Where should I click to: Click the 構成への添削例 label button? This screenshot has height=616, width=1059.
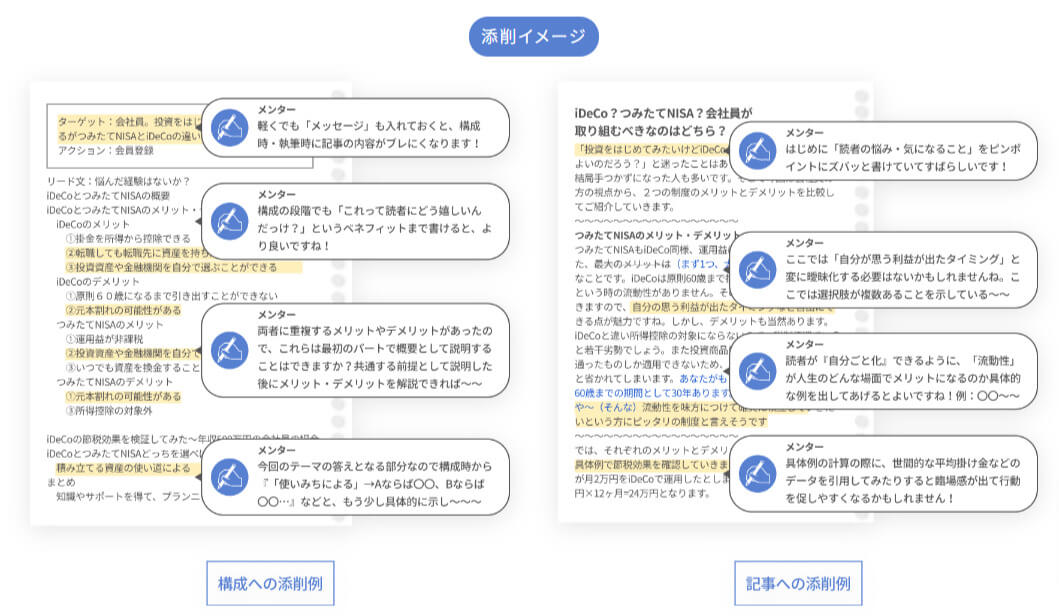point(270,584)
